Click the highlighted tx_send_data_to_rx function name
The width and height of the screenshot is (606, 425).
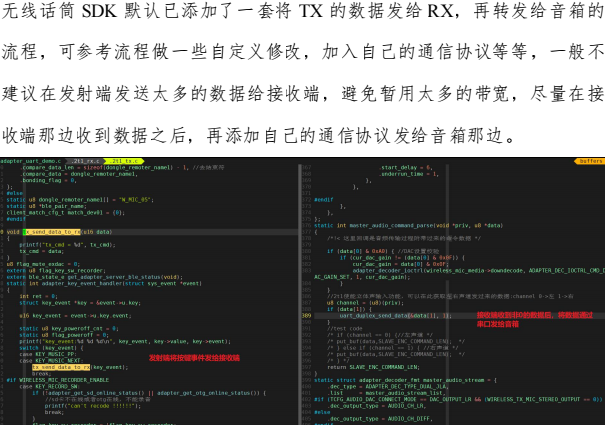point(51,232)
